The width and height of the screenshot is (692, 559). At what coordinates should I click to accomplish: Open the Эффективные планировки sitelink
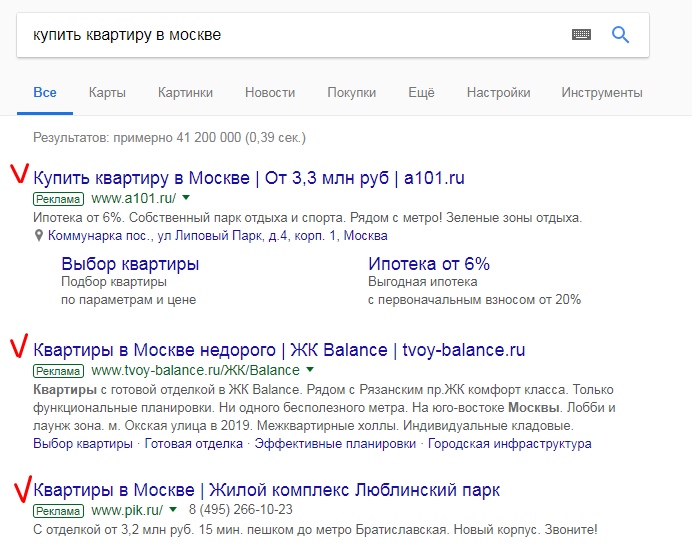tap(335, 443)
